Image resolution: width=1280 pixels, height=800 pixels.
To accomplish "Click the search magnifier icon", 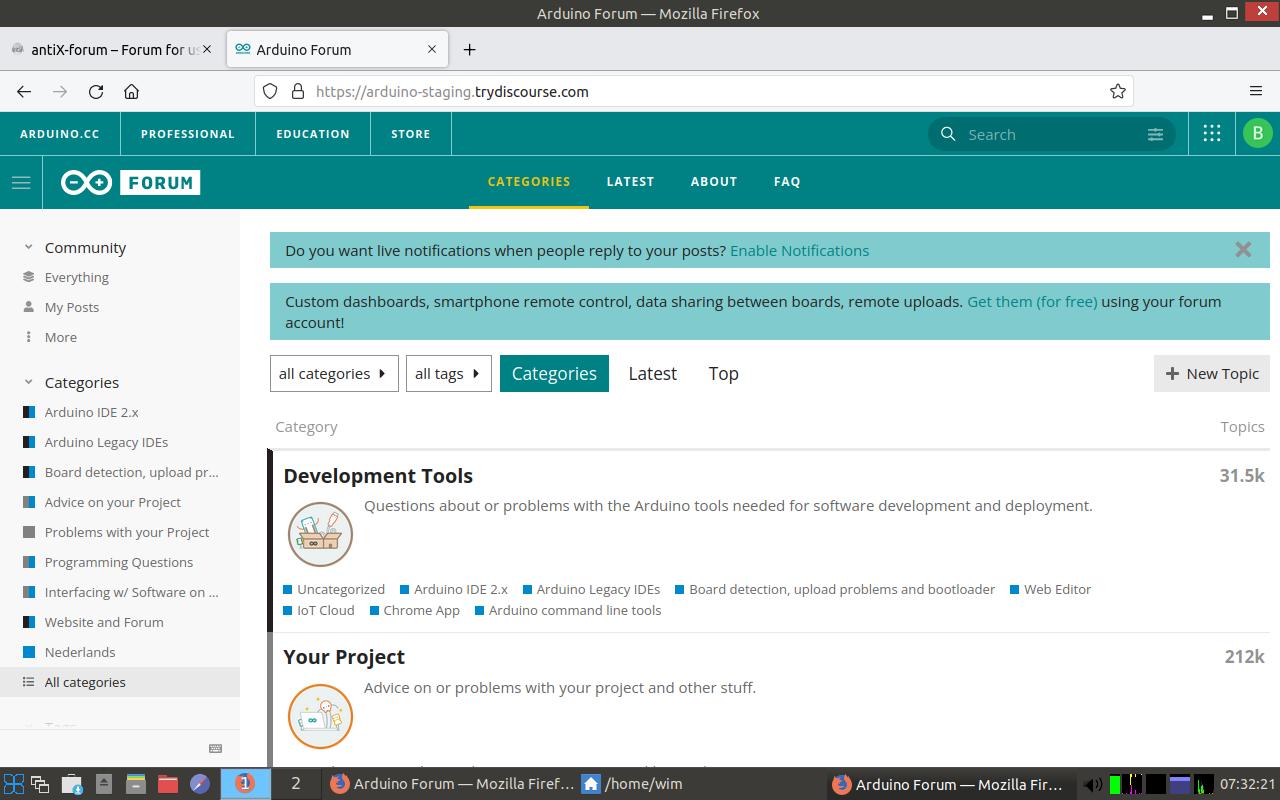I will click(947, 134).
